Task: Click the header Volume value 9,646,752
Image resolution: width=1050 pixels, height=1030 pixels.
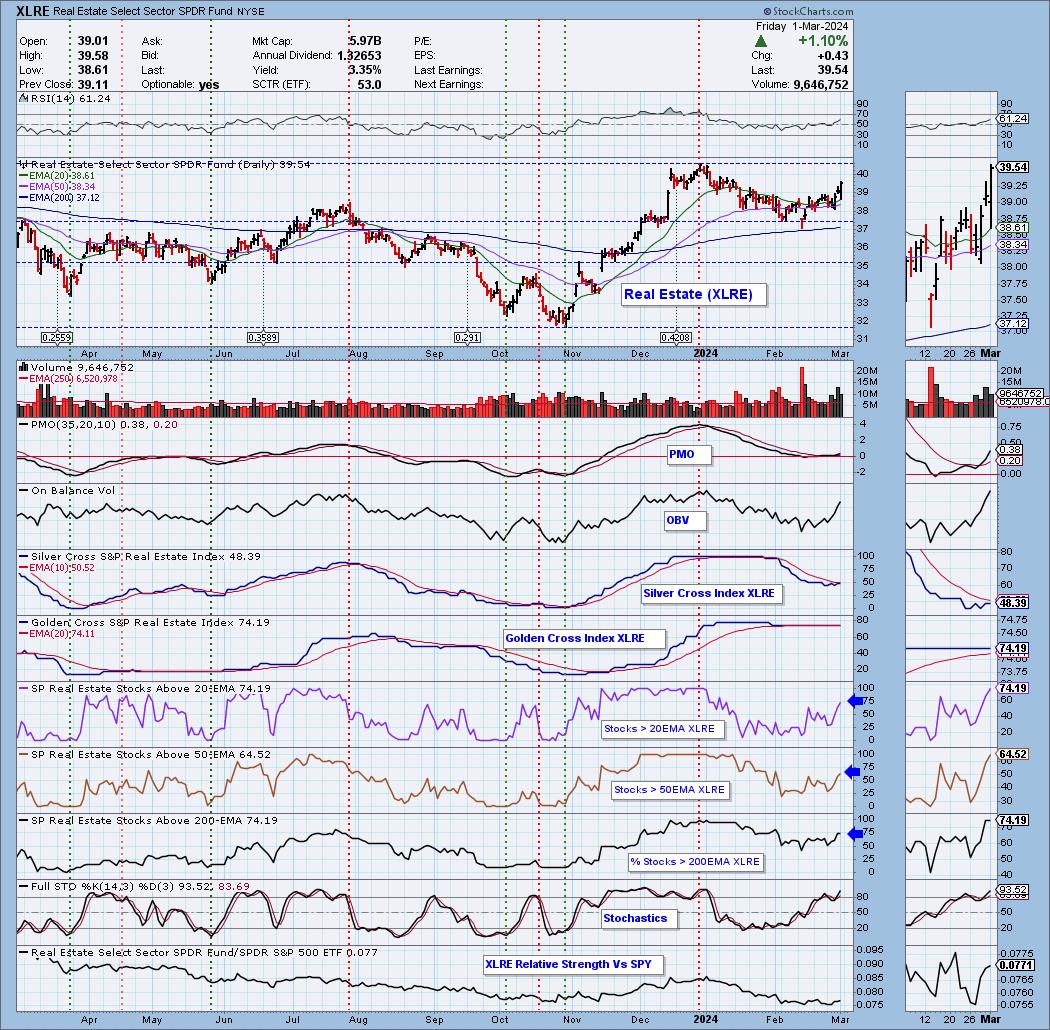Action: click(820, 84)
